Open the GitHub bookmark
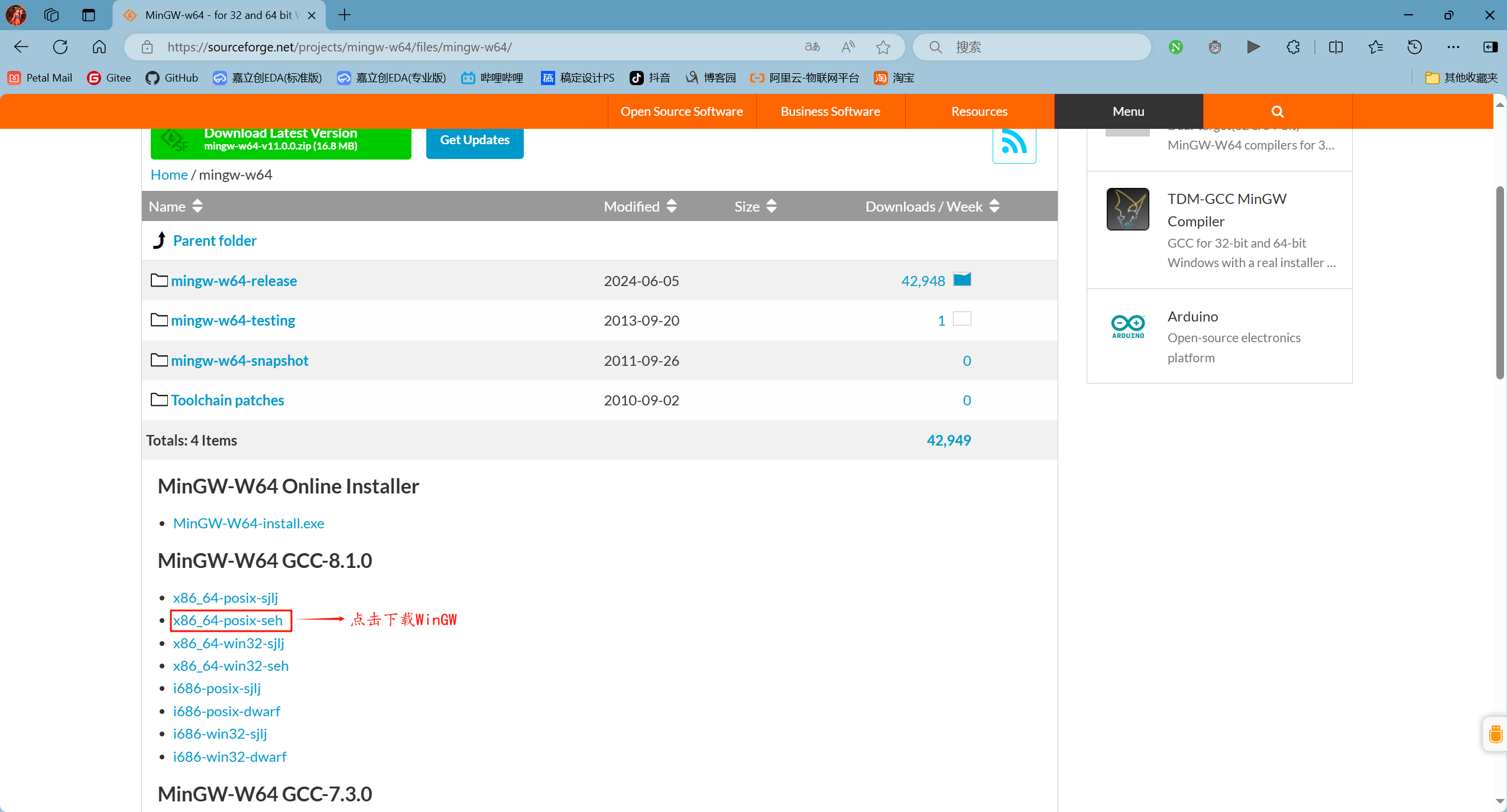The width and height of the screenshot is (1507, 812). click(x=172, y=77)
